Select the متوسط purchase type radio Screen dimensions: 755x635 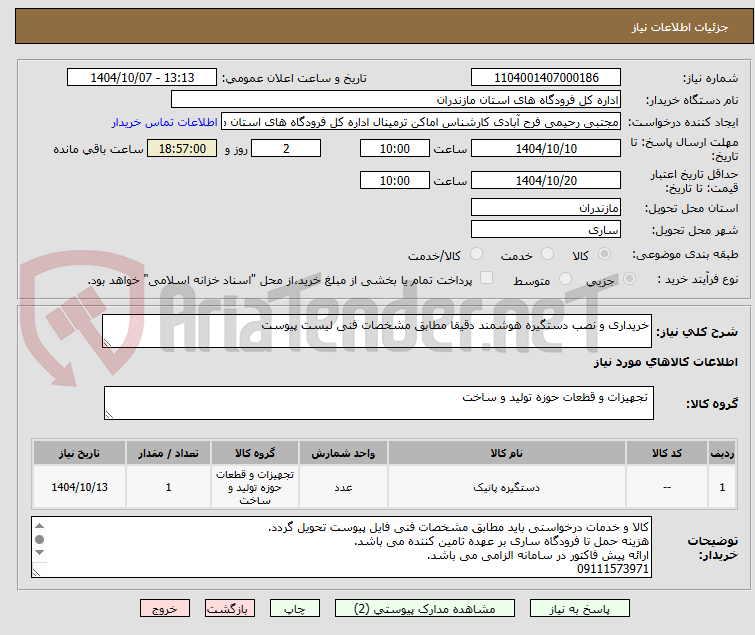pos(565,279)
